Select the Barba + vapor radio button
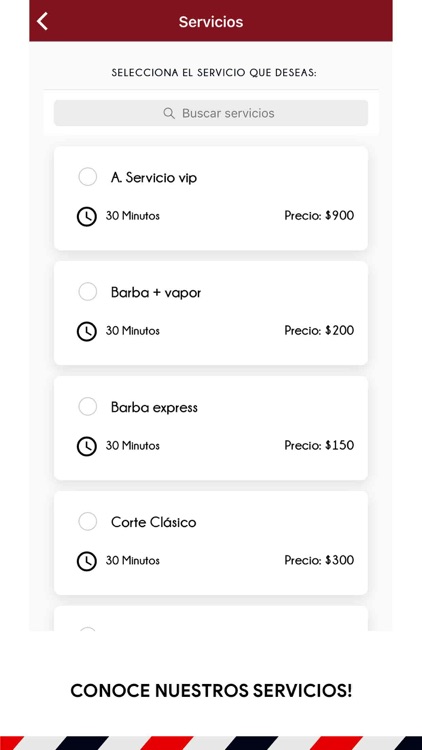The image size is (422, 750). pyautogui.click(x=88, y=291)
